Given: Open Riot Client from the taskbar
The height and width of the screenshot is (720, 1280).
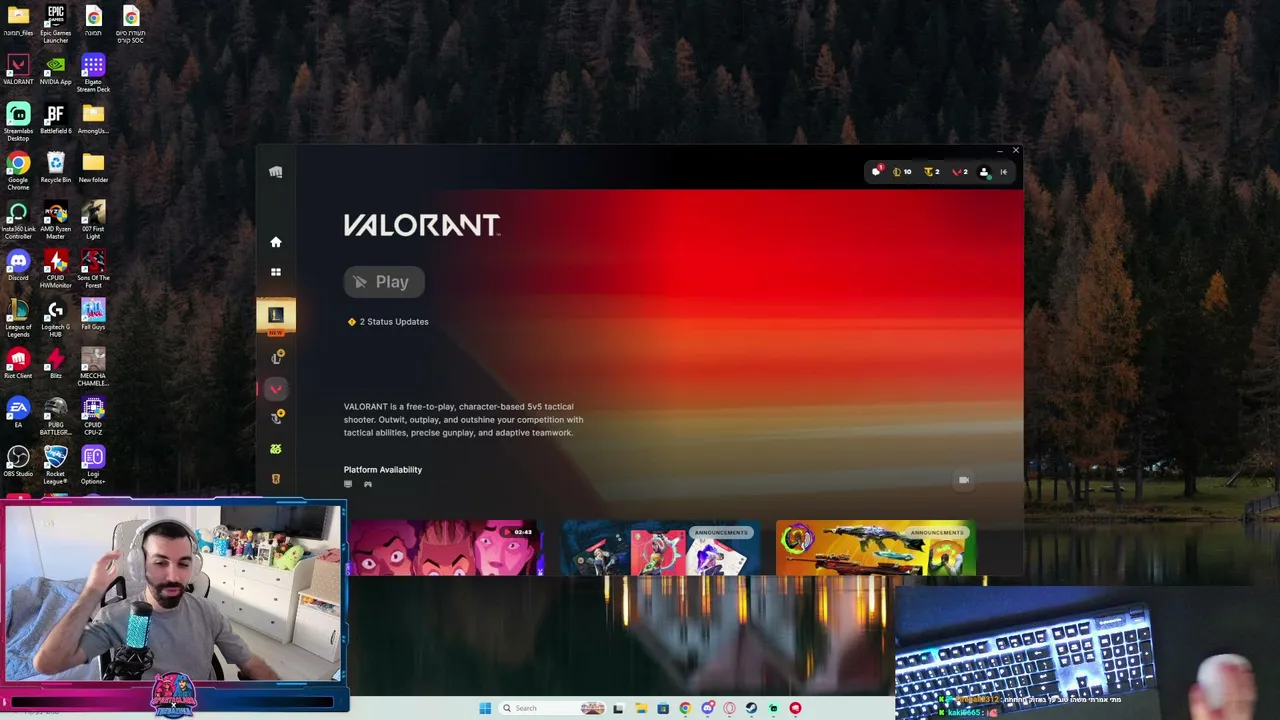Looking at the screenshot, I should tap(795, 708).
